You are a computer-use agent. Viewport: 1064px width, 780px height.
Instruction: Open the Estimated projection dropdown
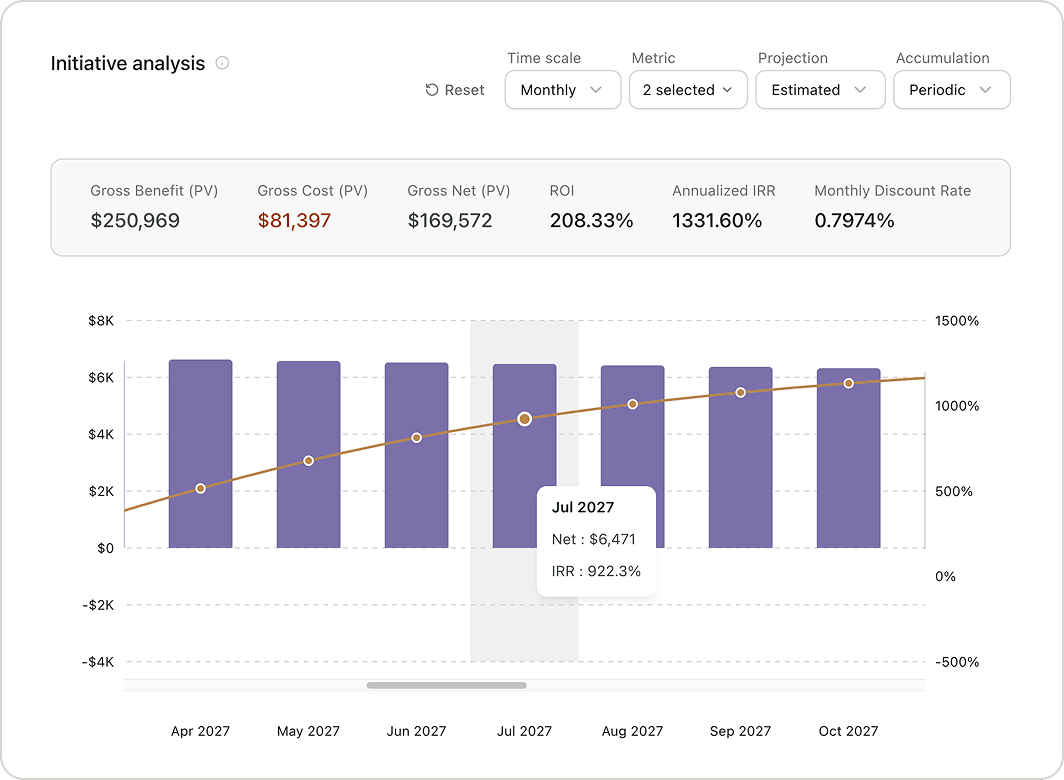[x=820, y=90]
